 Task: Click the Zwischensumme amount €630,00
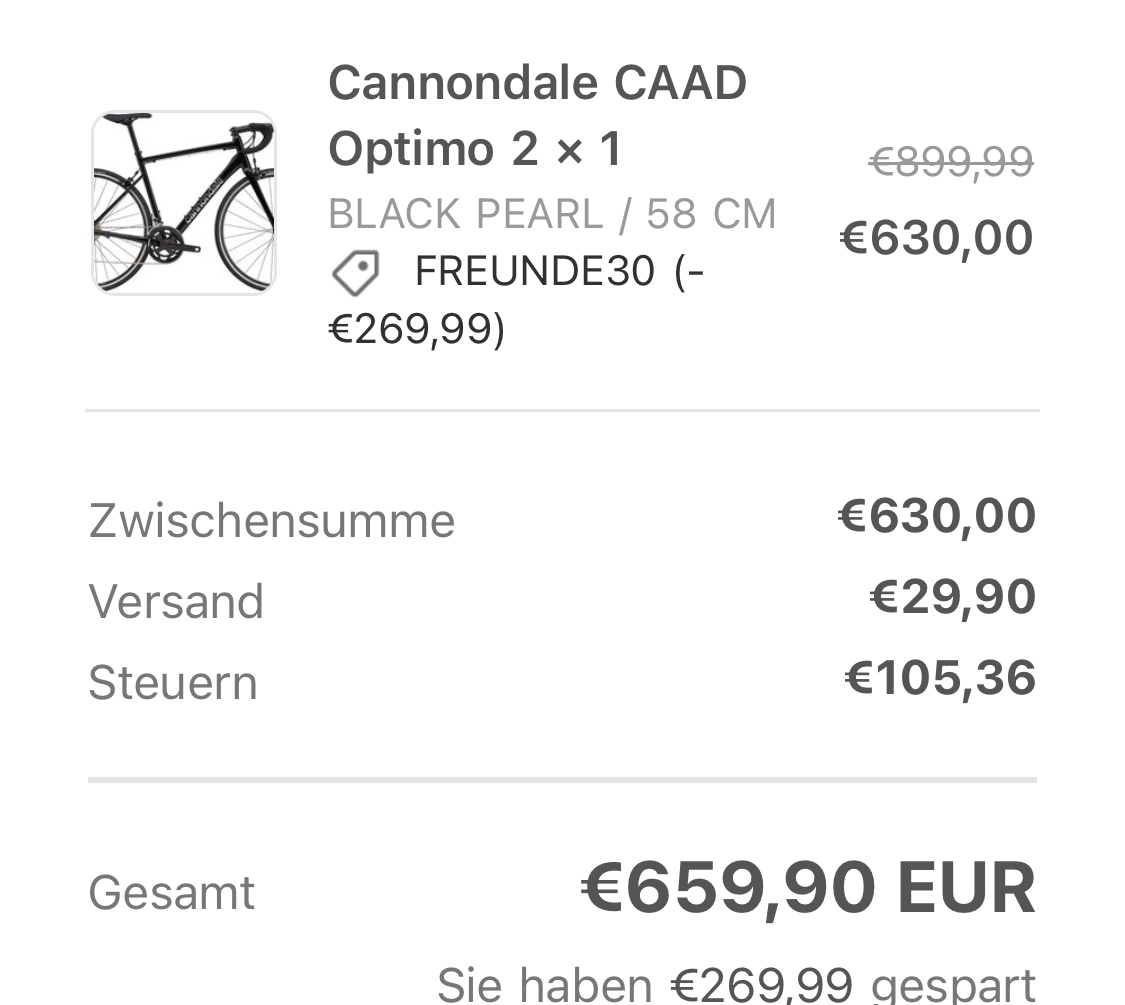pos(936,516)
